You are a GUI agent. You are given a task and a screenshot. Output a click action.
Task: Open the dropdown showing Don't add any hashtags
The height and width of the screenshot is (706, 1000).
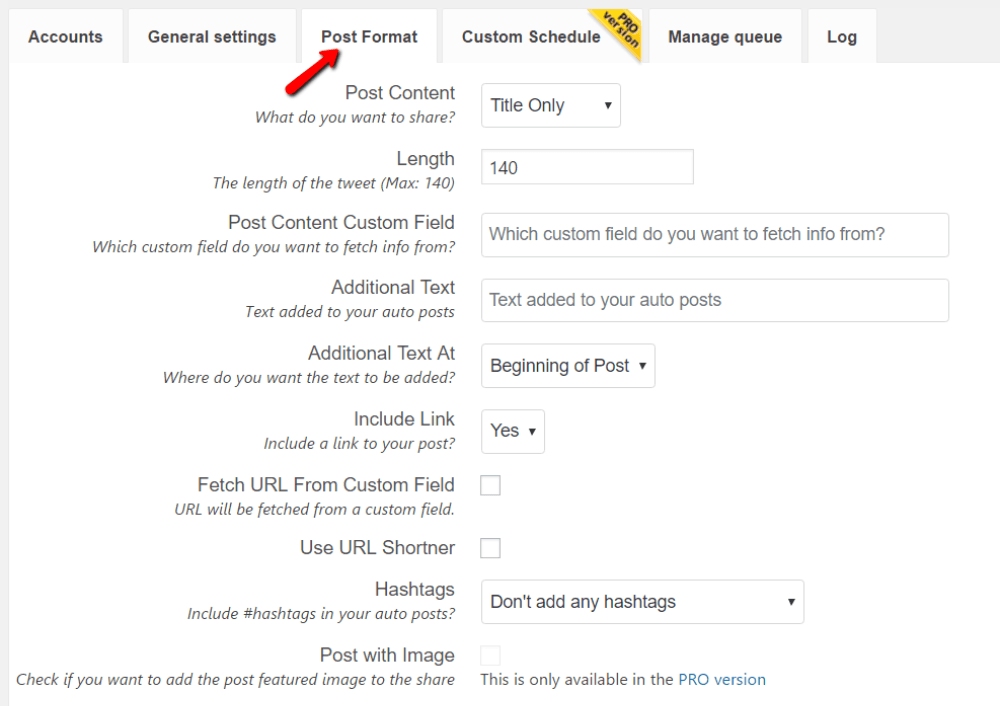[x=642, y=601]
